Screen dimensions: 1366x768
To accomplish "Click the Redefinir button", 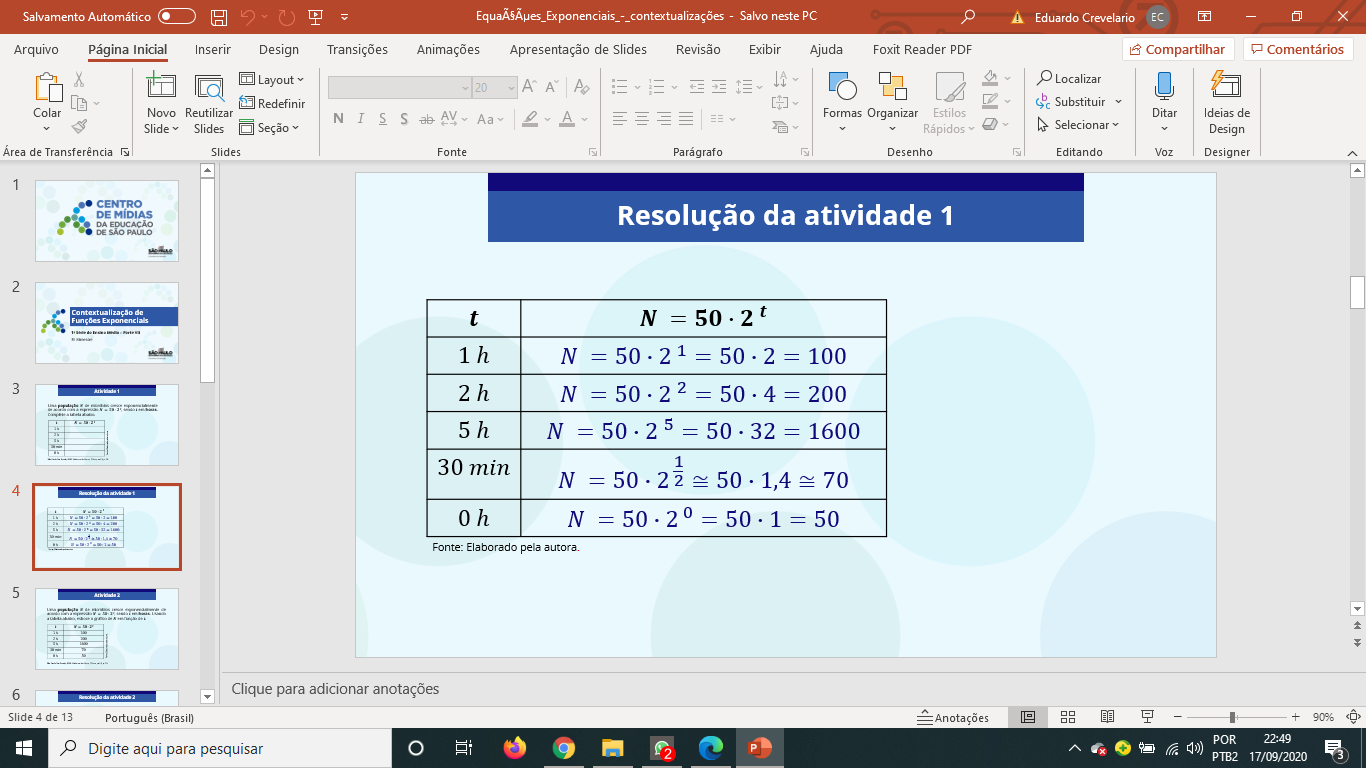I will point(273,103).
